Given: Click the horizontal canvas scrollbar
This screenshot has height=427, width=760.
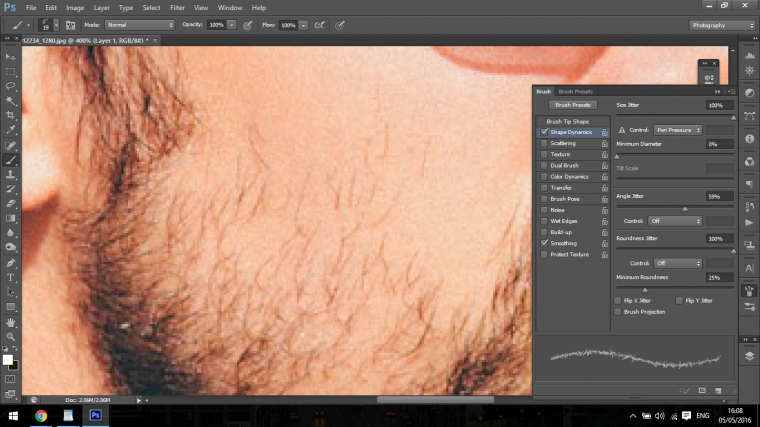Looking at the screenshot, I should [x=435, y=400].
